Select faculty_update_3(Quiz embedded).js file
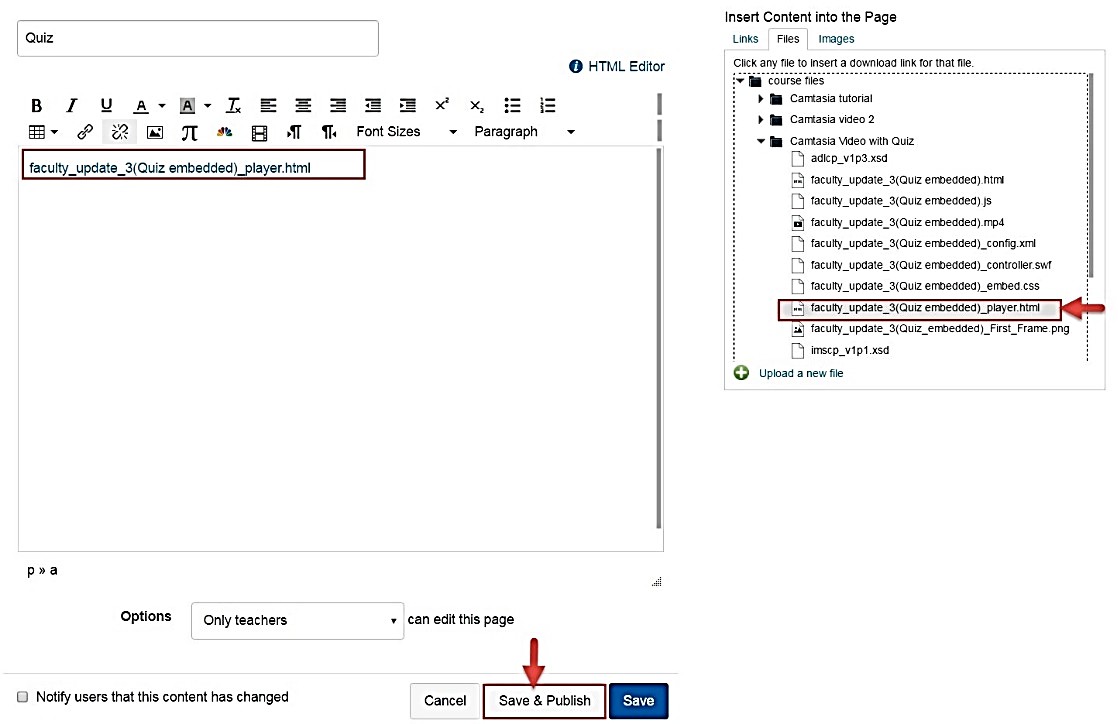This screenshot has width=1118, height=724. click(x=901, y=201)
